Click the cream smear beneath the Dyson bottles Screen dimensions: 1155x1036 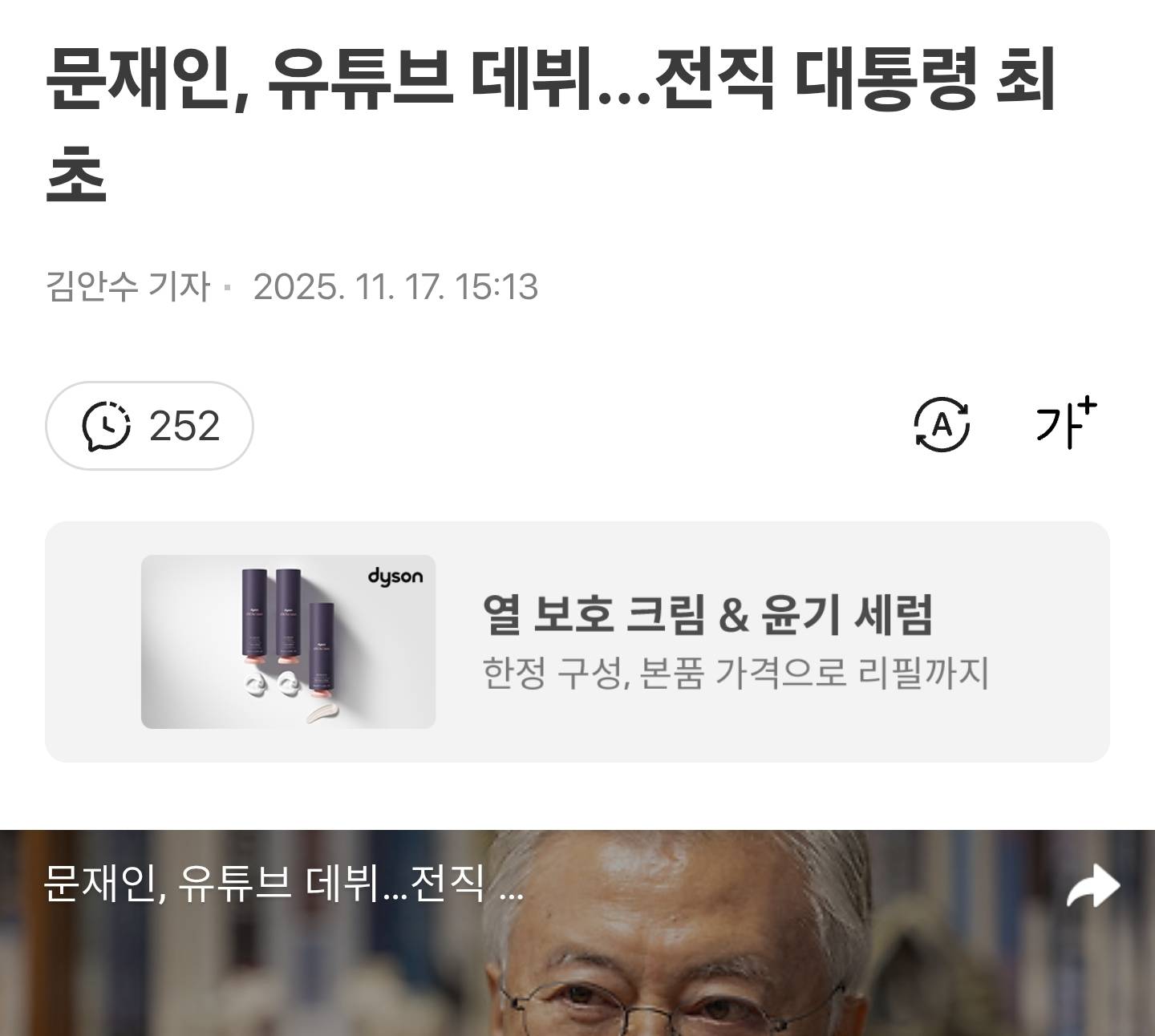[x=323, y=714]
